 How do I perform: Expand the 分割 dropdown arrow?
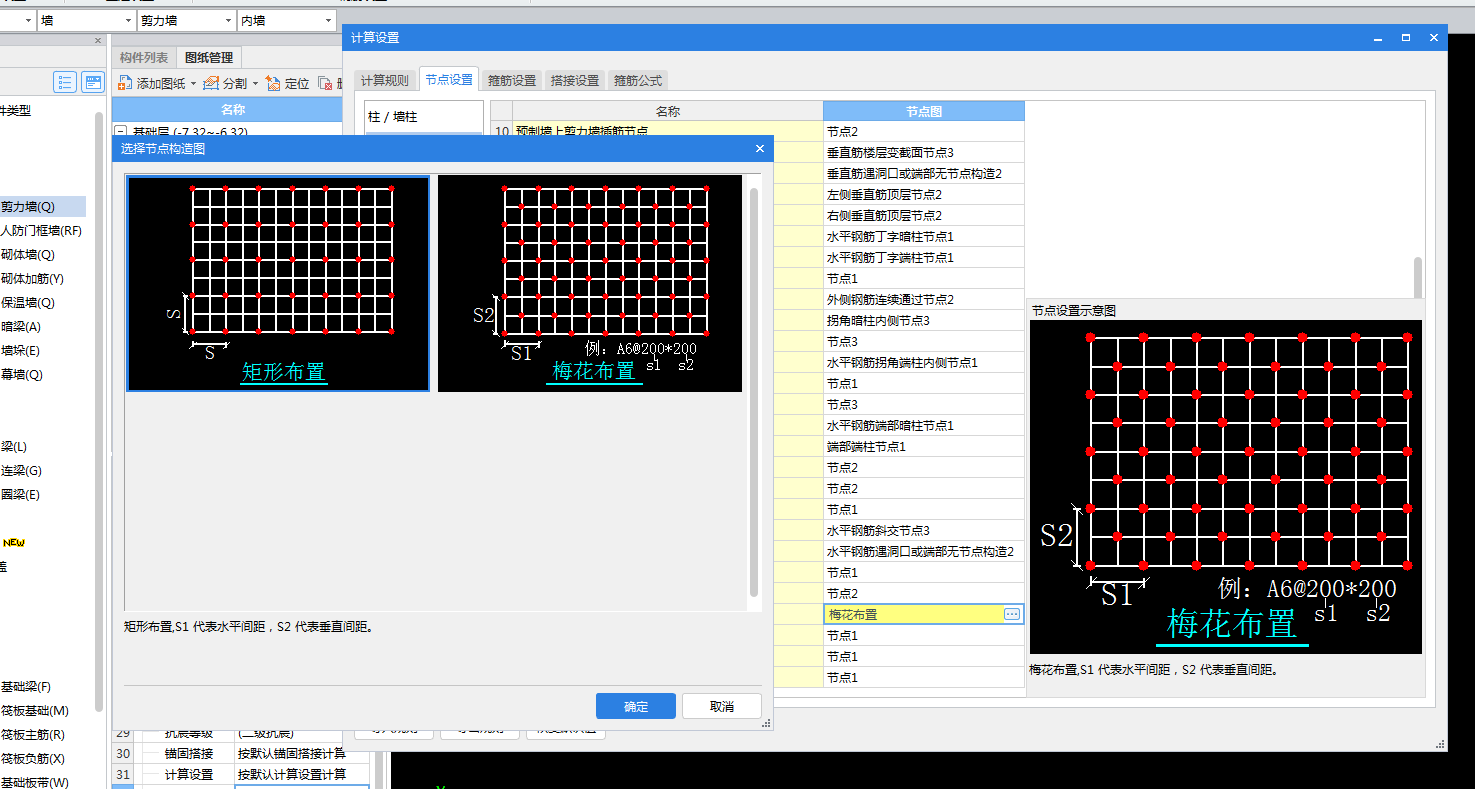click(x=255, y=84)
